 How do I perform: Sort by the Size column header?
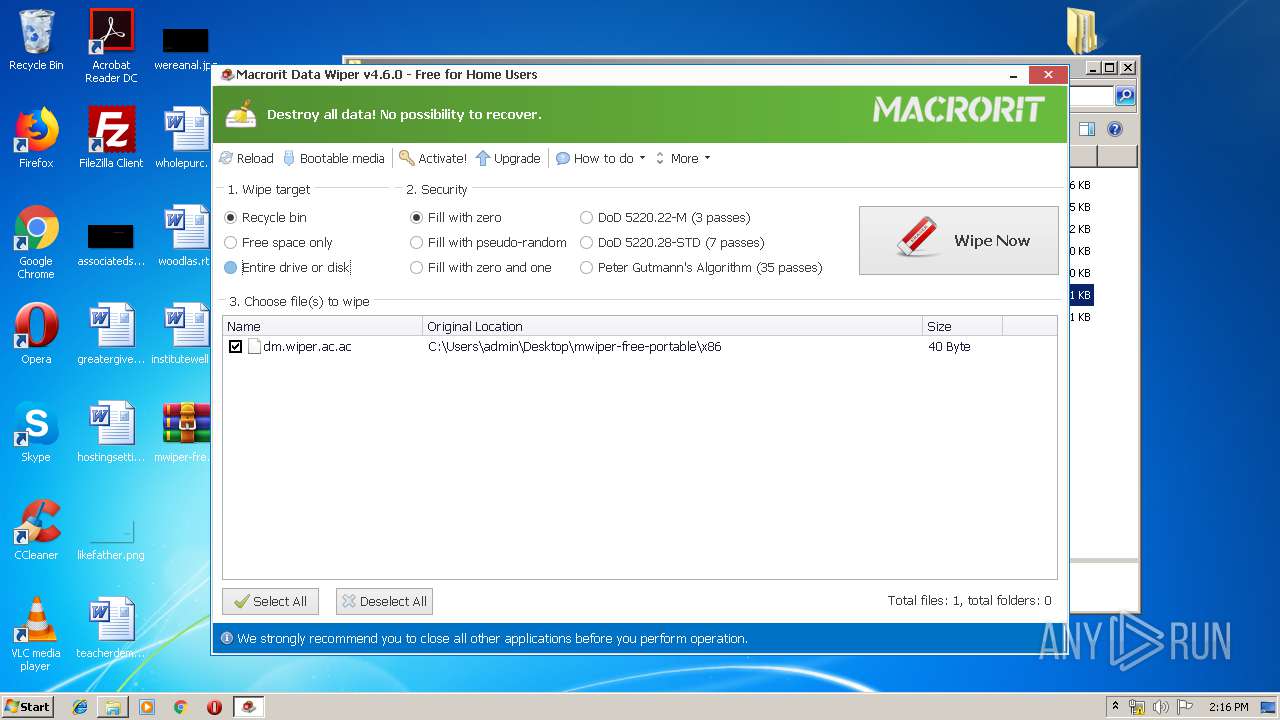[x=962, y=326]
